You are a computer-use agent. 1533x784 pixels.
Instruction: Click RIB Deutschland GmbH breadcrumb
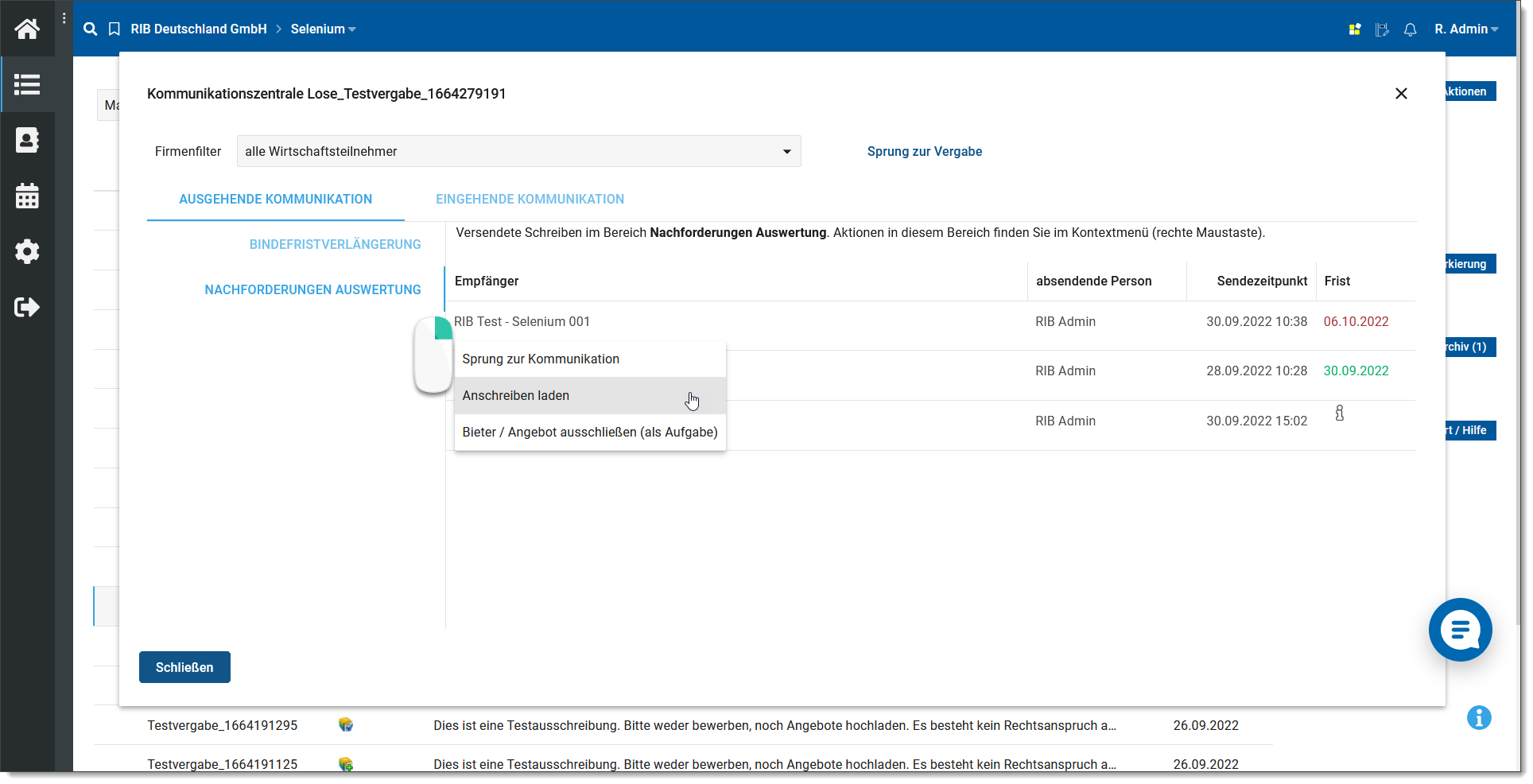click(199, 29)
